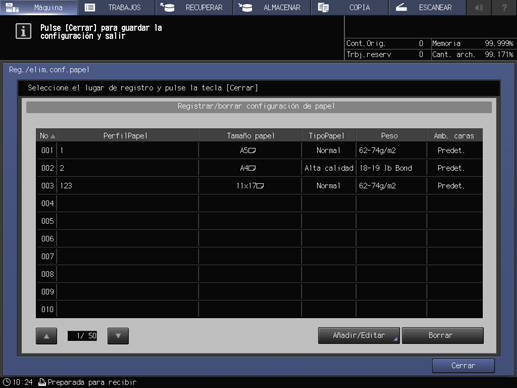Select empty registration row 005

(259, 221)
